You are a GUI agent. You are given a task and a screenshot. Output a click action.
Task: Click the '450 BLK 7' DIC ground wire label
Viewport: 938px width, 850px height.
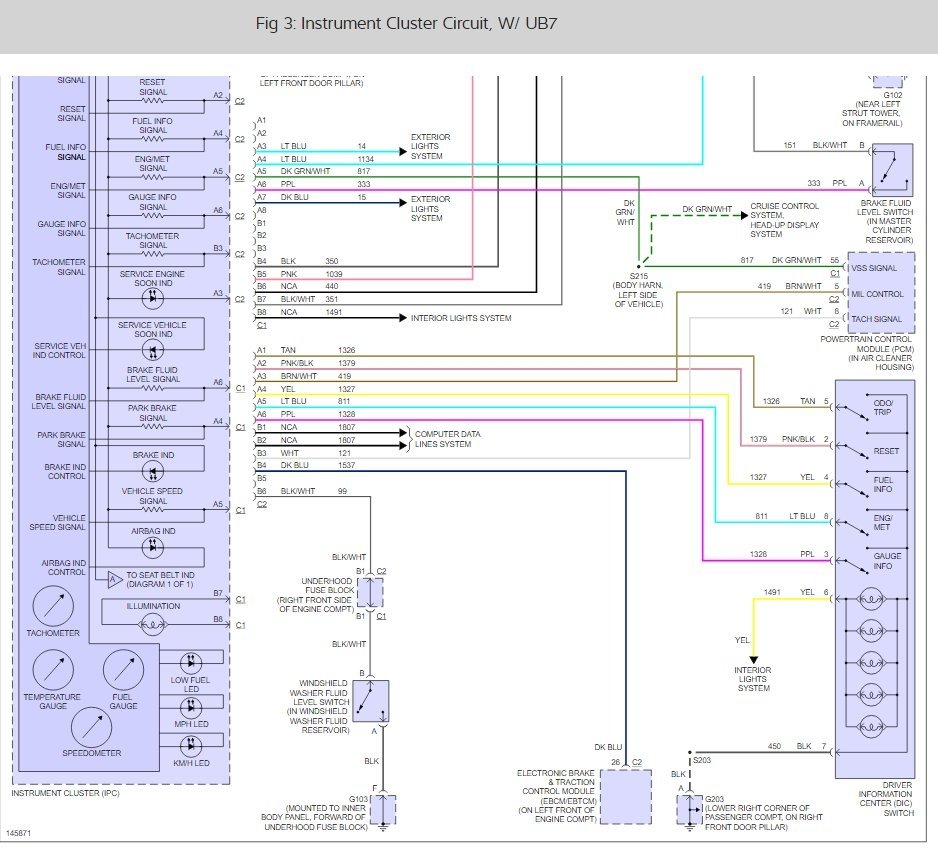(797, 746)
